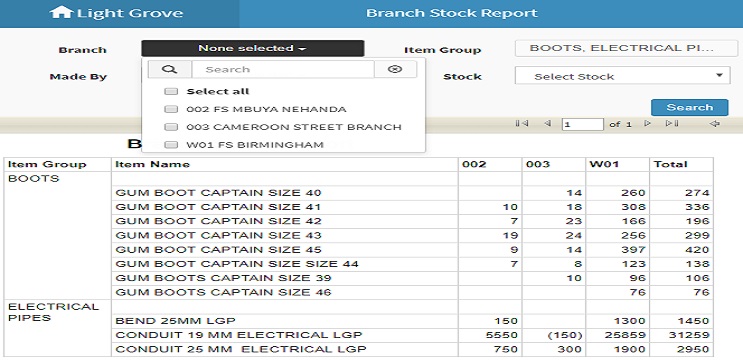Image resolution: width=743 pixels, height=360 pixels.
Task: Click the Light Grove home icon
Action: pyautogui.click(x=61, y=12)
